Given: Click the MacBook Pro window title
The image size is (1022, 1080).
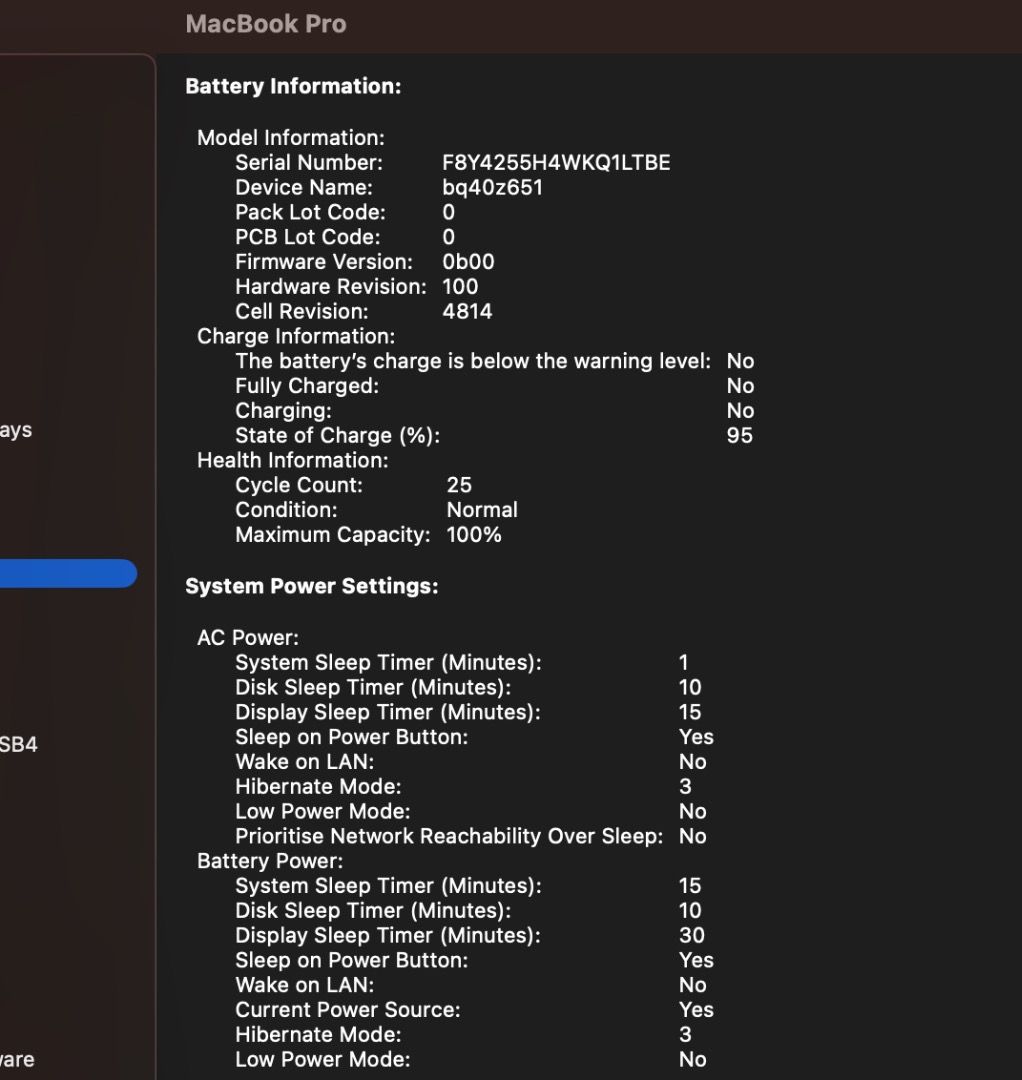Looking at the screenshot, I should click(266, 24).
